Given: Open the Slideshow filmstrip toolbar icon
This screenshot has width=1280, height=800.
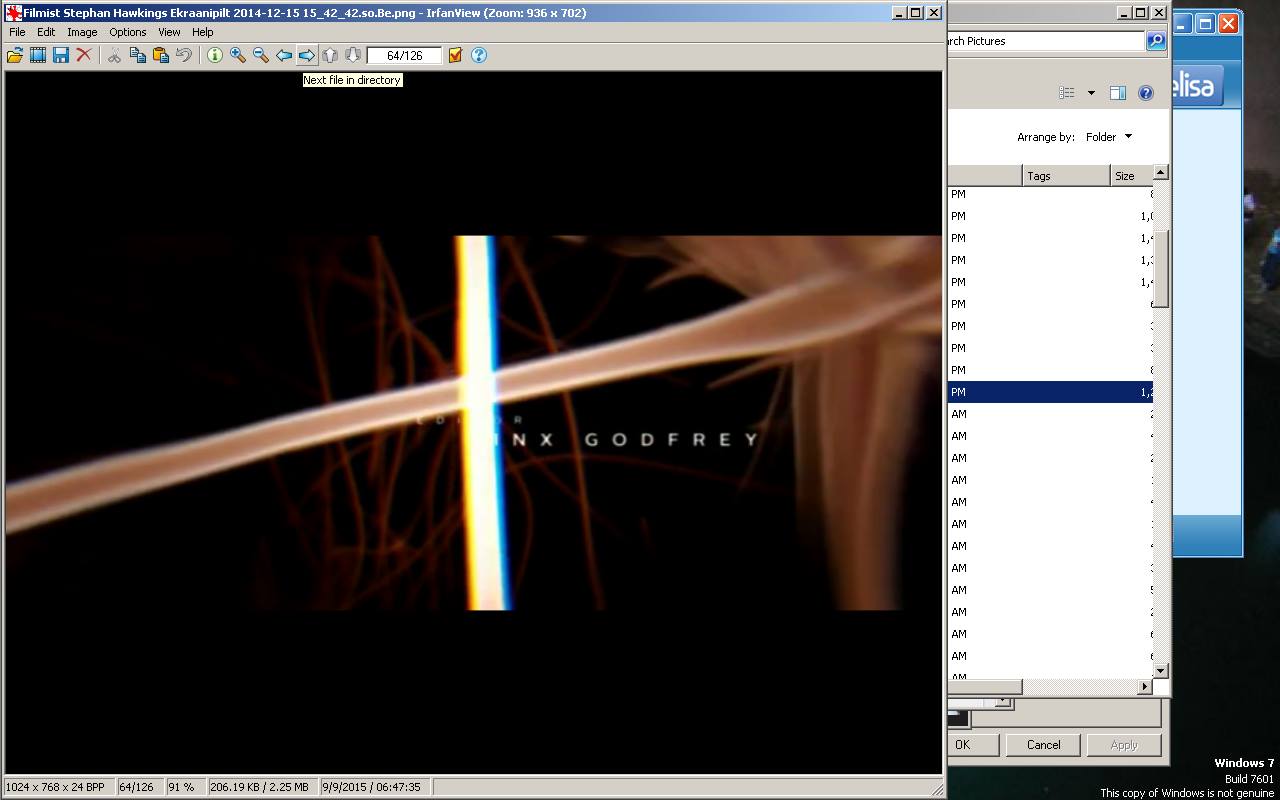Looking at the screenshot, I should coord(38,55).
